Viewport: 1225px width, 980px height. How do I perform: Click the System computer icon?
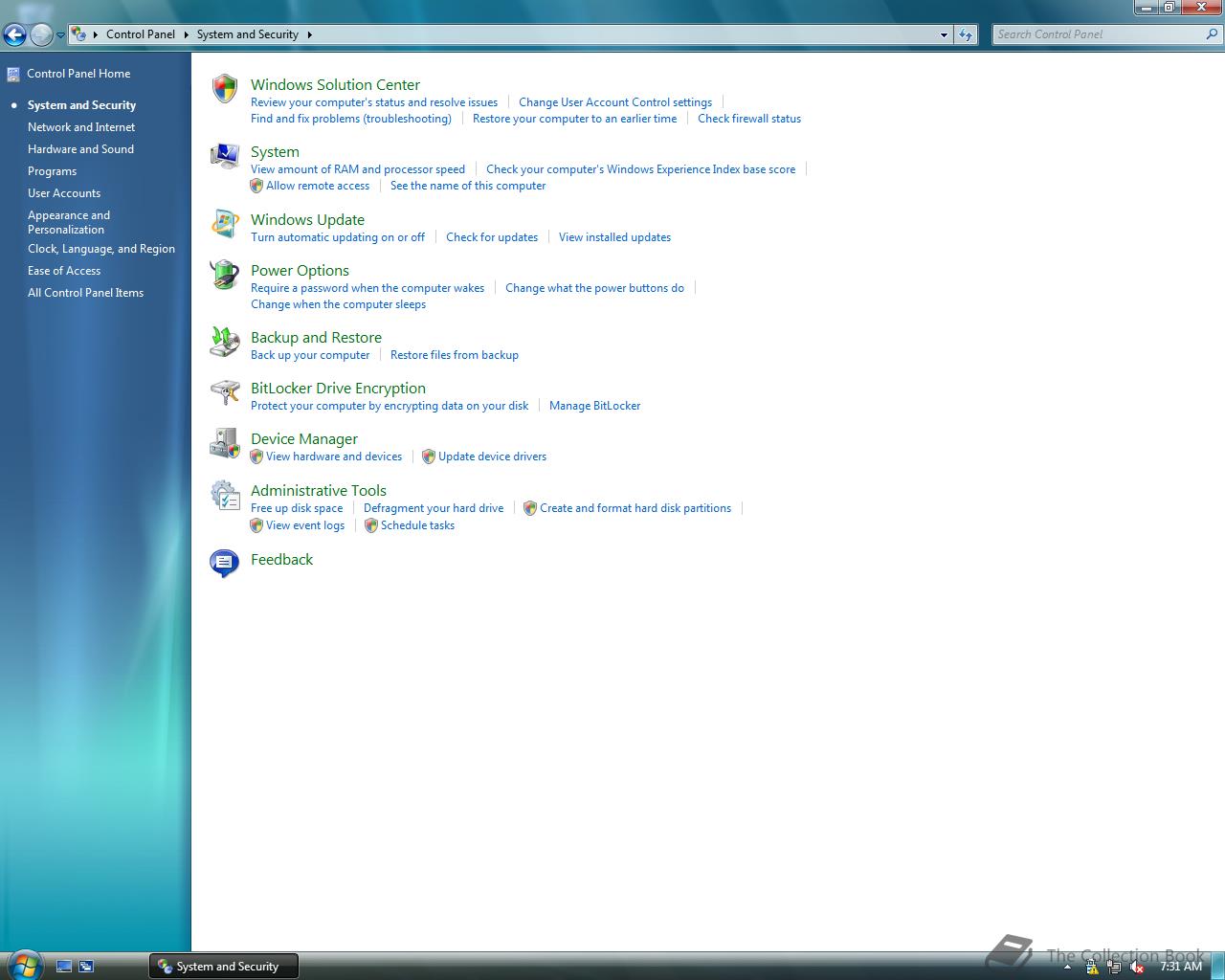[x=225, y=156]
